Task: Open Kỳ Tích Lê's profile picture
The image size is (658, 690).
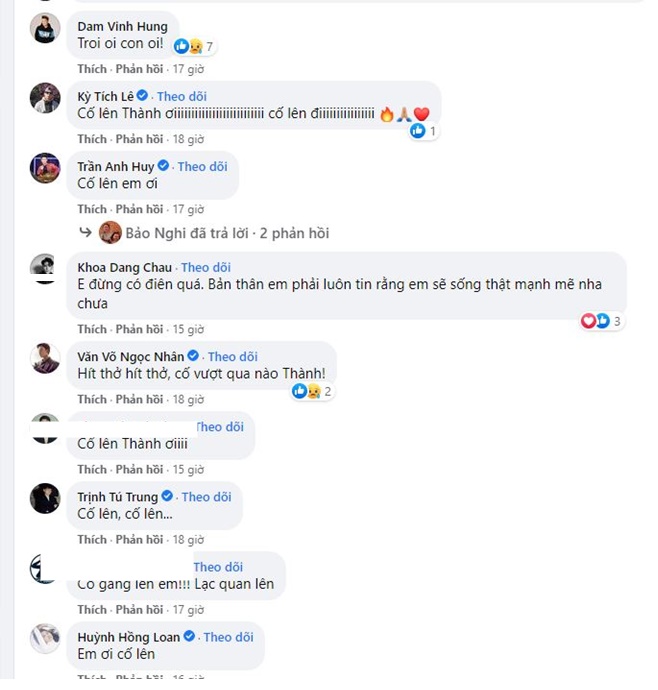Action: (x=45, y=98)
